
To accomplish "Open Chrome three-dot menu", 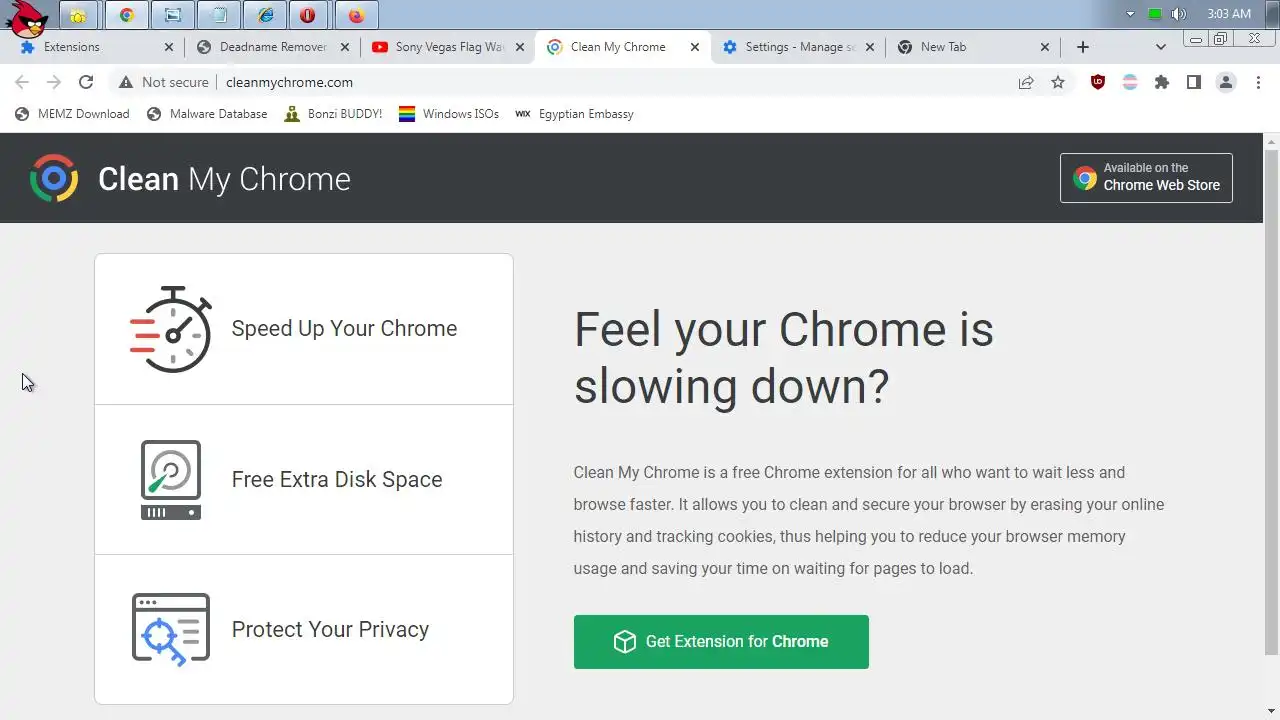I will pyautogui.click(x=1258, y=83).
